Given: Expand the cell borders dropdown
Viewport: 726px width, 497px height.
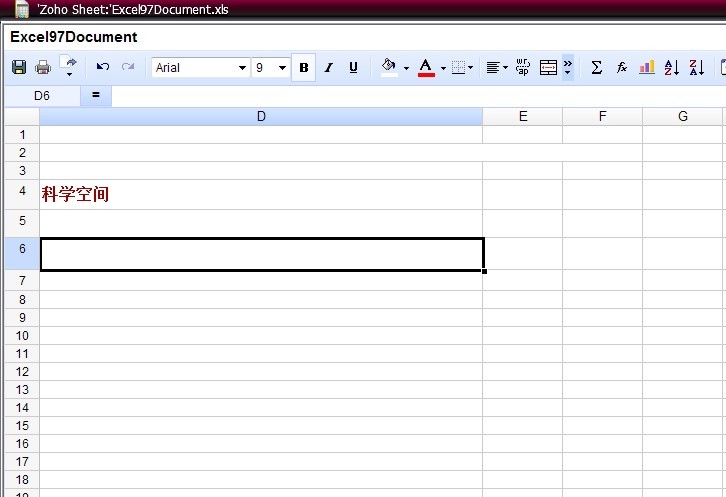Looking at the screenshot, I should 471,68.
